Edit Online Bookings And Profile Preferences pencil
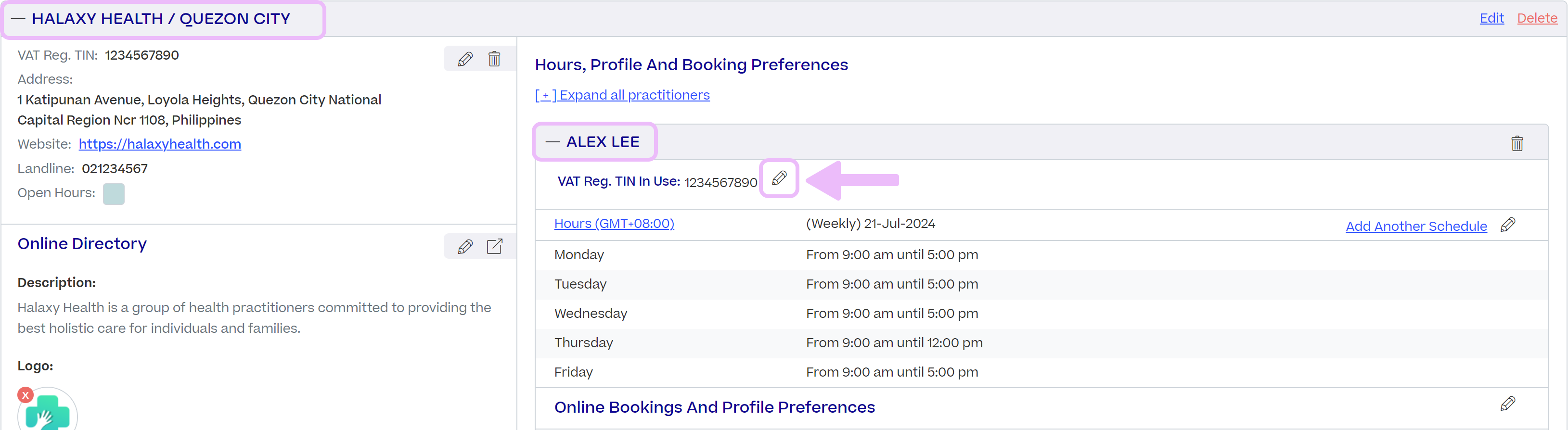The height and width of the screenshot is (430, 1568). click(x=1508, y=404)
